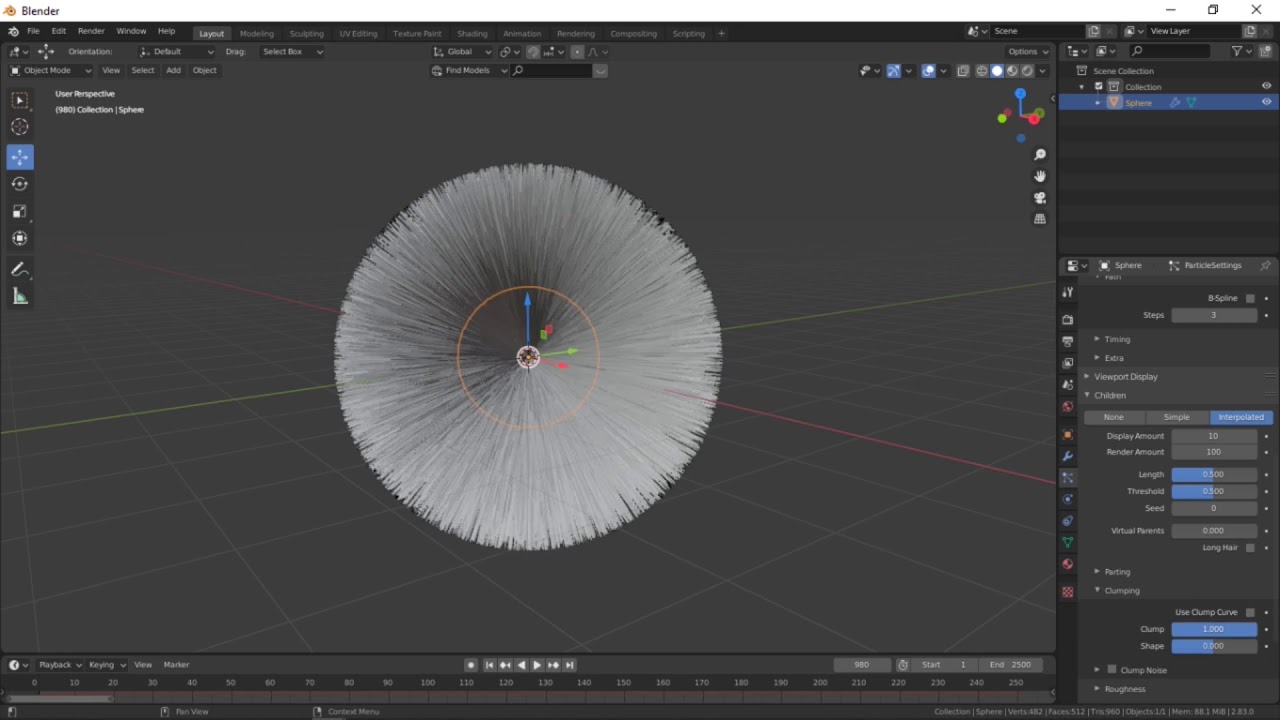Viewport: 1280px width, 720px height.
Task: Play the animation forward
Action: [x=537, y=665]
